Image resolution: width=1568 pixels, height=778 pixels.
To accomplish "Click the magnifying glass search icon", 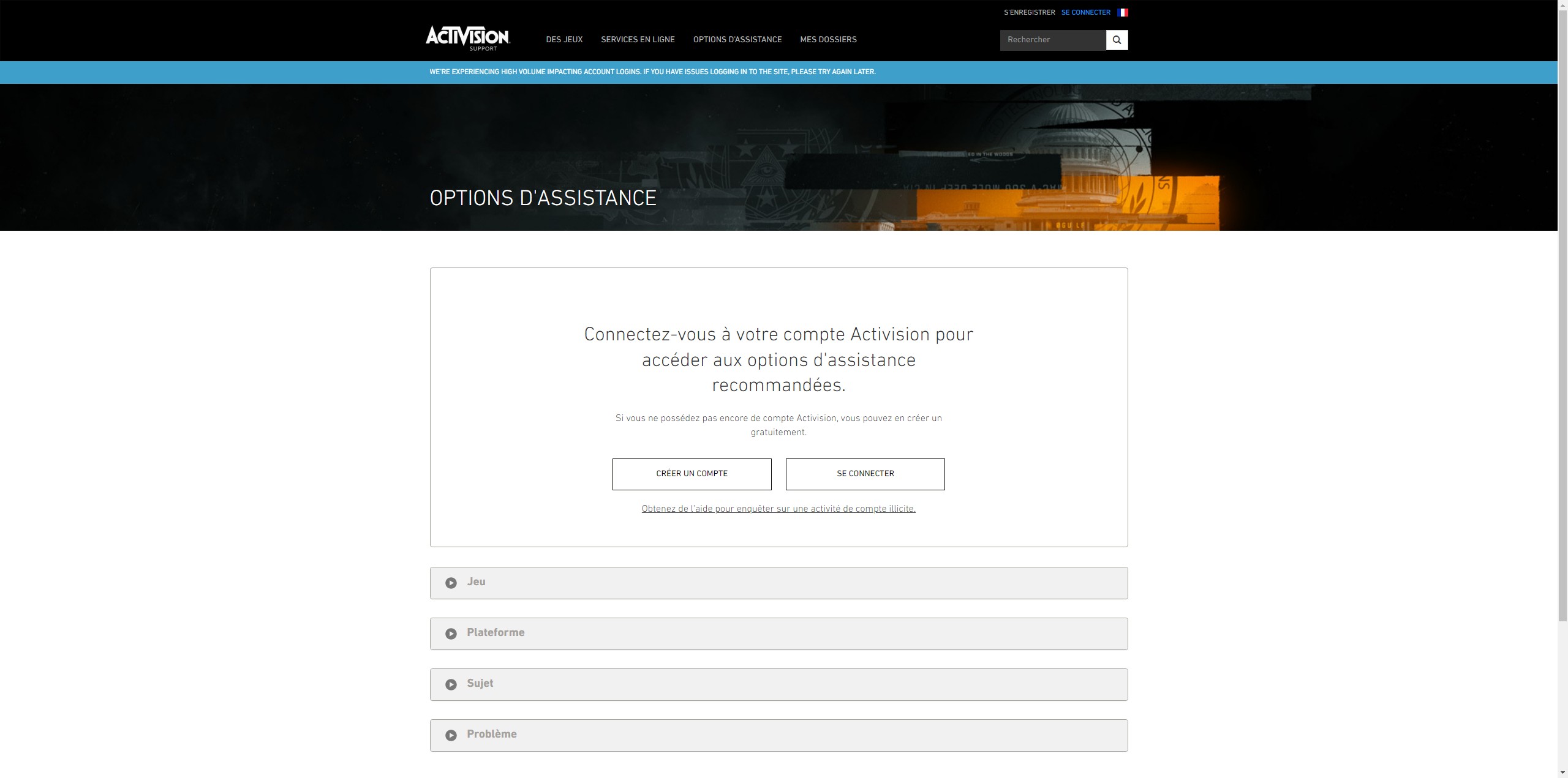I will point(1117,40).
